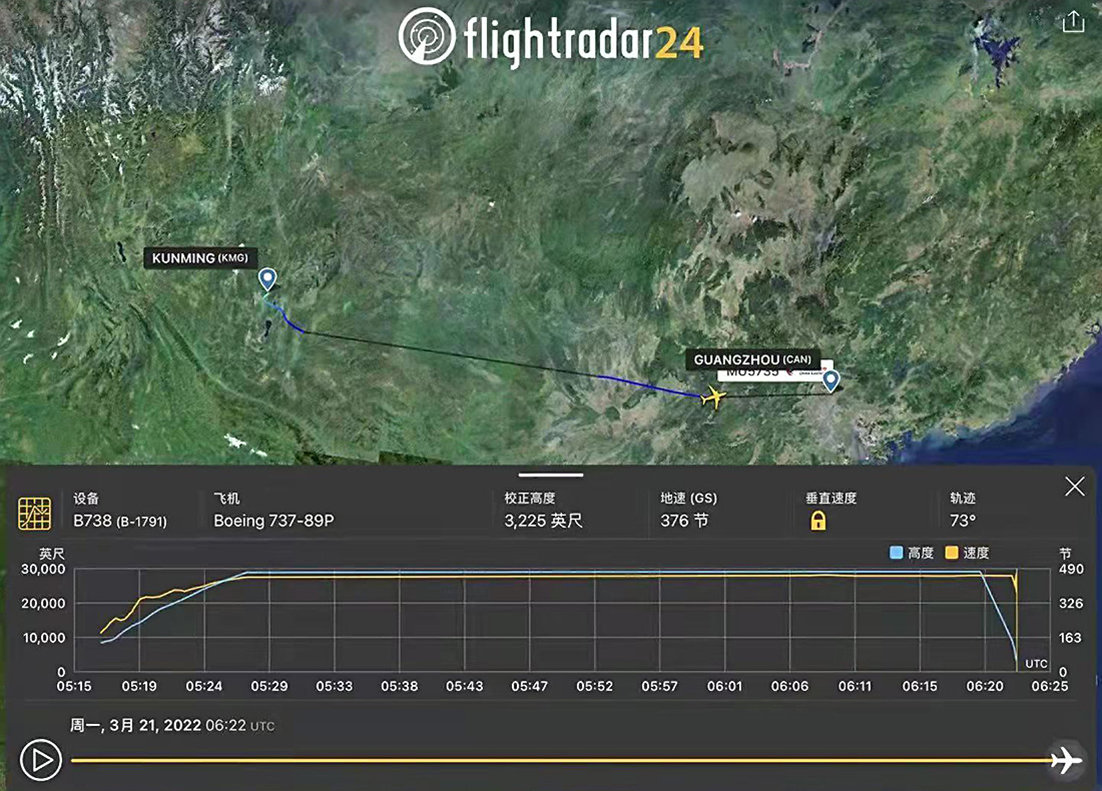Click the 05:29 chart time label
This screenshot has height=791, width=1102.
click(x=269, y=686)
